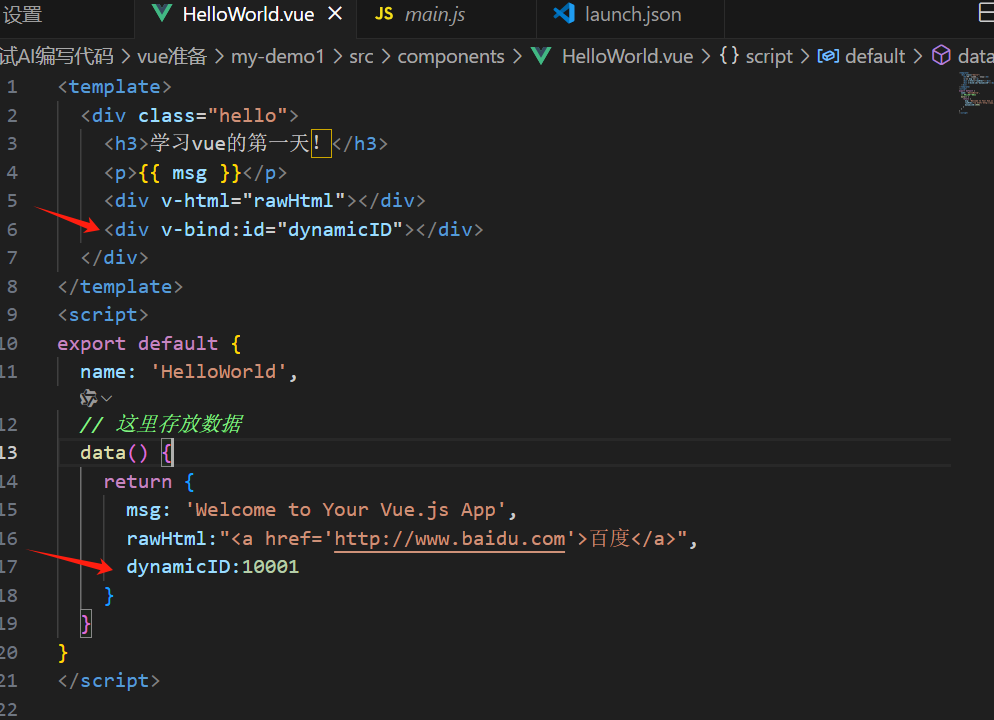Select default in the breadcrumb
The width and height of the screenshot is (994, 720).
point(875,56)
